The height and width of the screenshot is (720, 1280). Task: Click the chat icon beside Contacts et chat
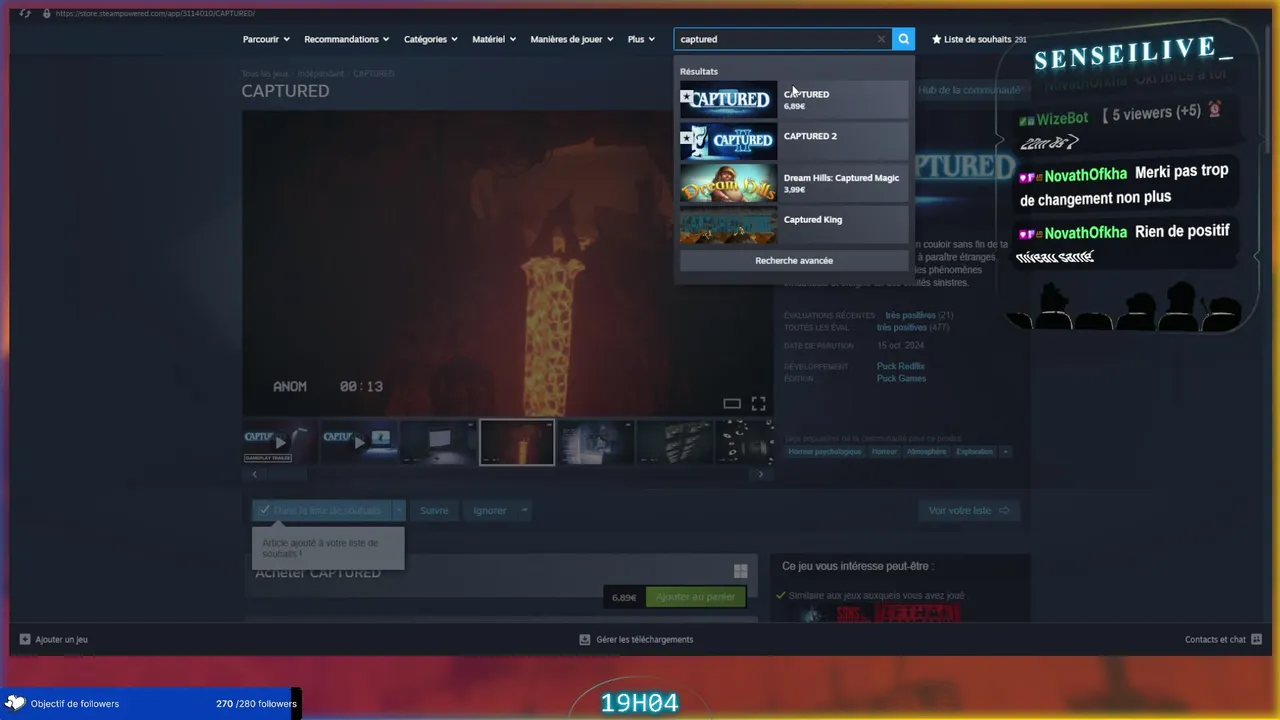[1257, 639]
